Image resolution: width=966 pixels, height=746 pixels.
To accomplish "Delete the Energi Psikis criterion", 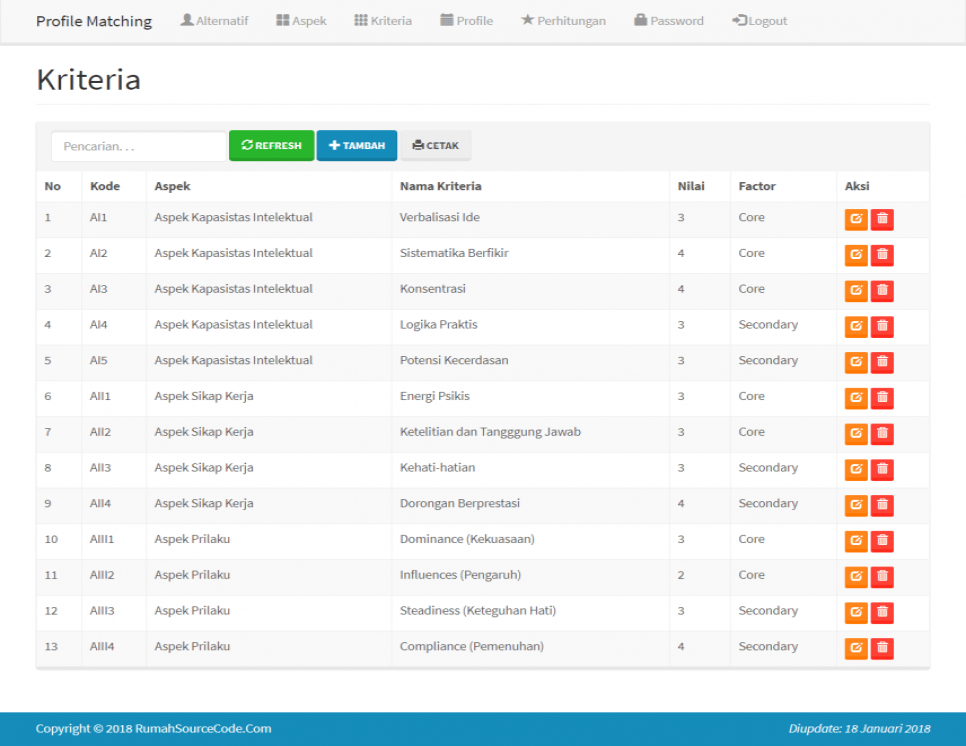I will [882, 397].
